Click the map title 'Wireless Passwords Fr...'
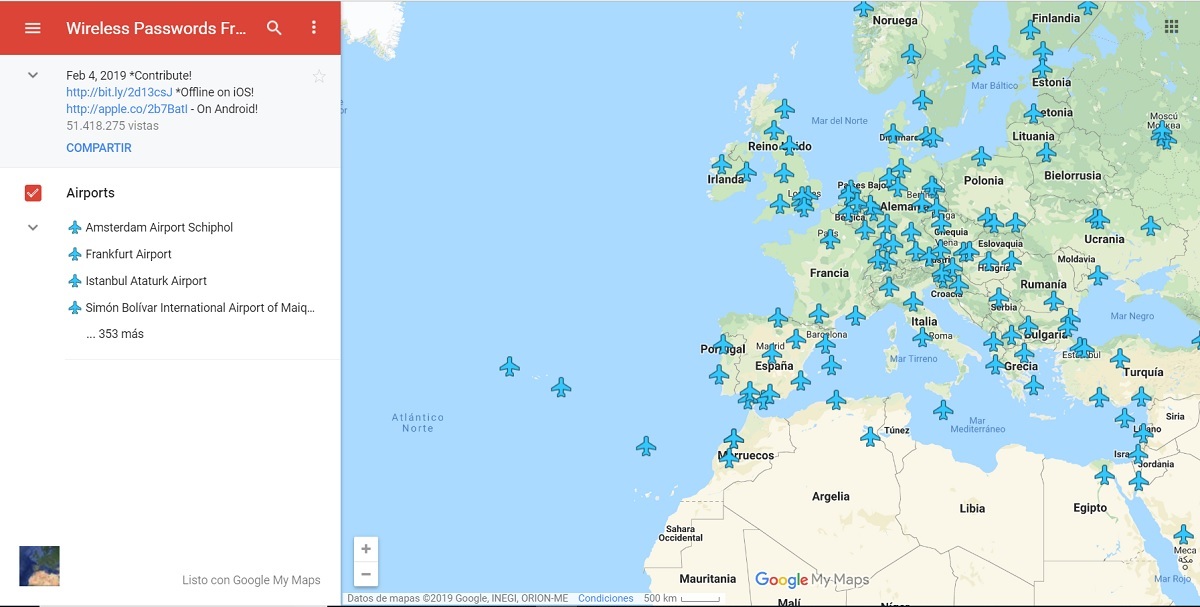Screen dimensions: 1200x607 pos(156,28)
